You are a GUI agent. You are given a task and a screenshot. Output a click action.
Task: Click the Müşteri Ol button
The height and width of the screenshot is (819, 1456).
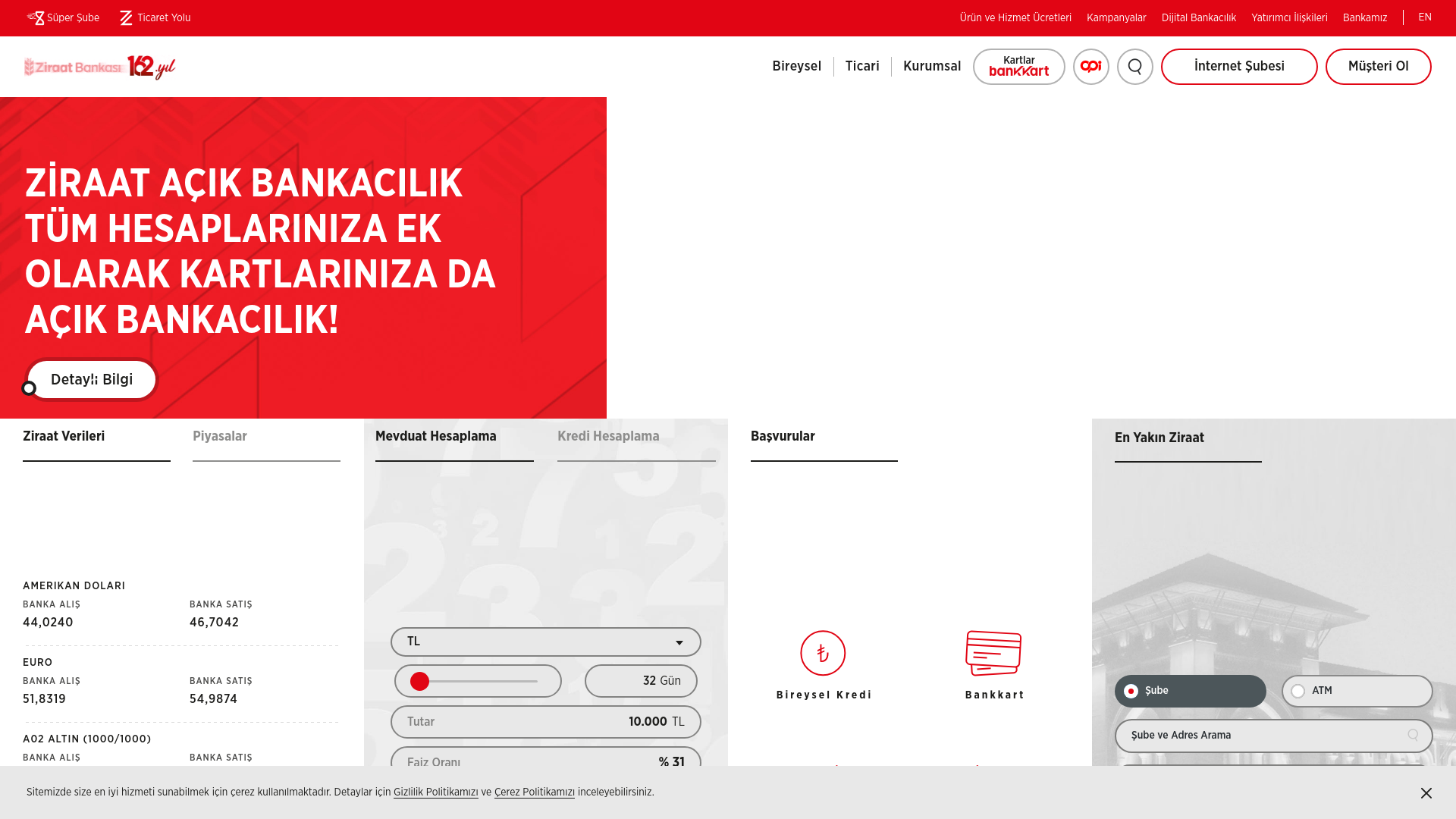point(1378,67)
